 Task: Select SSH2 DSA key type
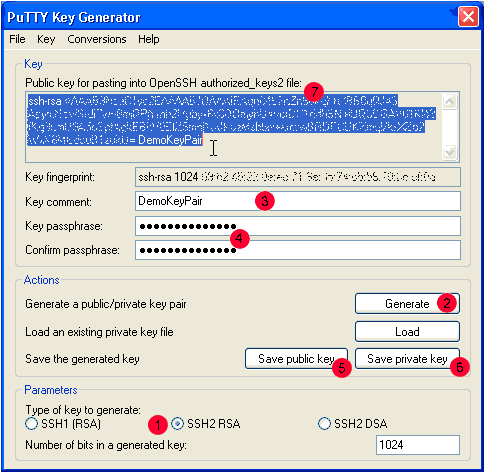tap(353, 424)
